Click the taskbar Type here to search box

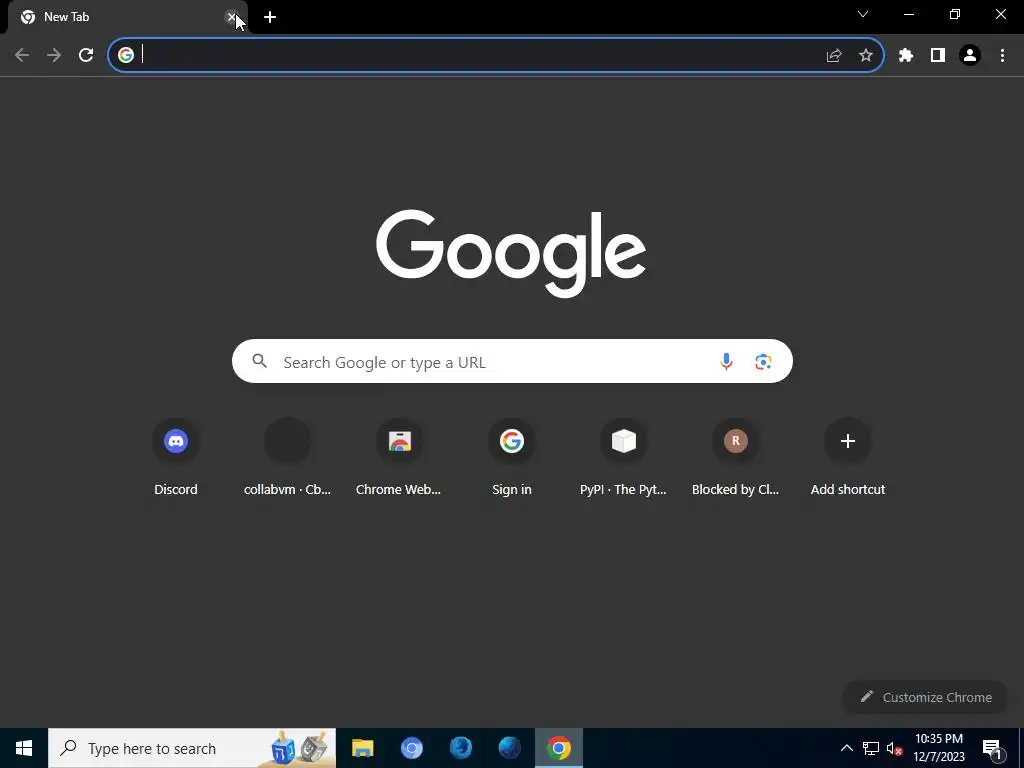pyautogui.click(x=192, y=748)
